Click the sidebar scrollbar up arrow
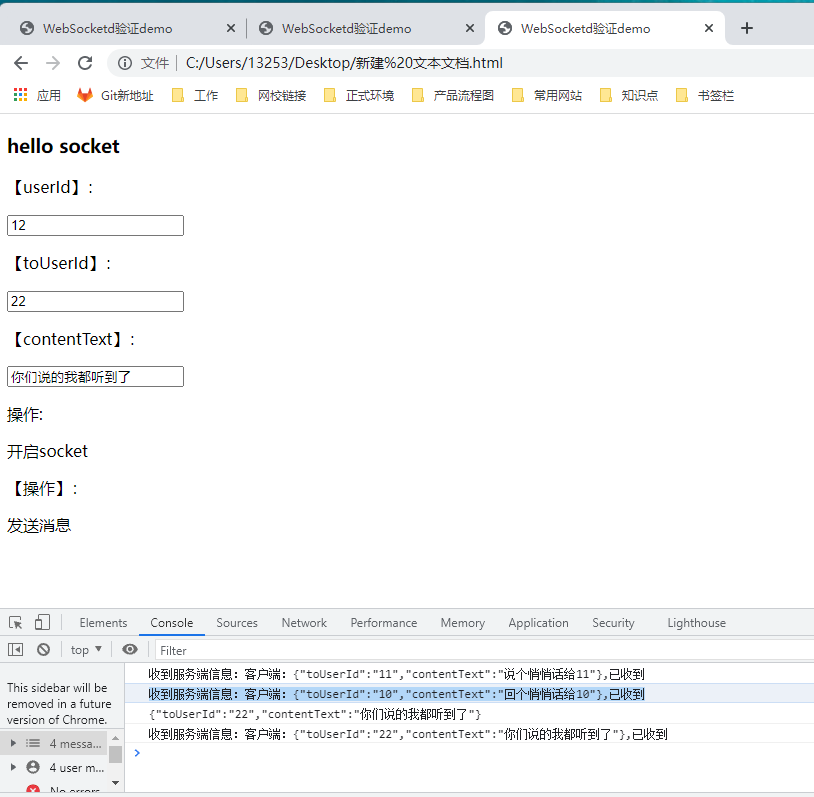This screenshot has width=814, height=797. pyautogui.click(x=115, y=738)
